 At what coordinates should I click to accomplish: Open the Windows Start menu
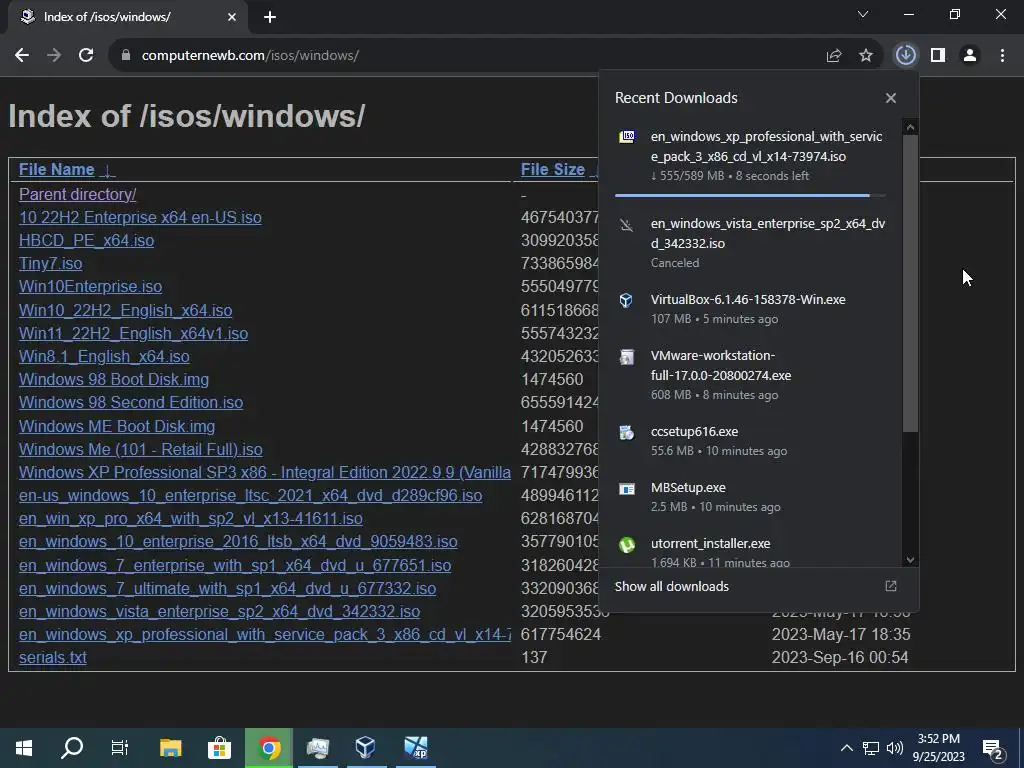click(24, 748)
